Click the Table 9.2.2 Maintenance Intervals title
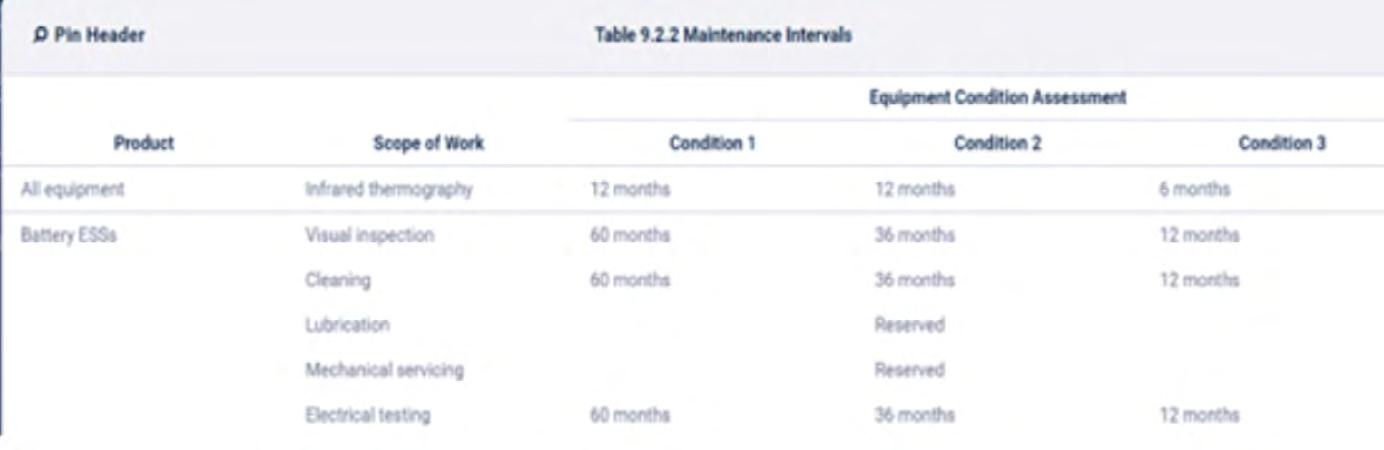1384x450 pixels. pyautogui.click(x=724, y=35)
